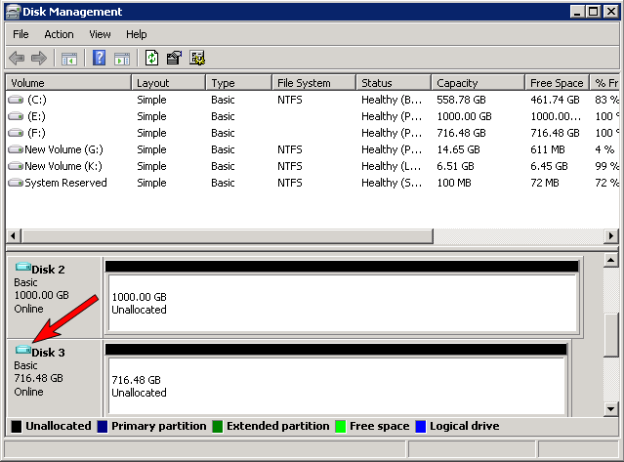
Task: Click the Forward arrow toolbar icon
Action: click(40, 58)
